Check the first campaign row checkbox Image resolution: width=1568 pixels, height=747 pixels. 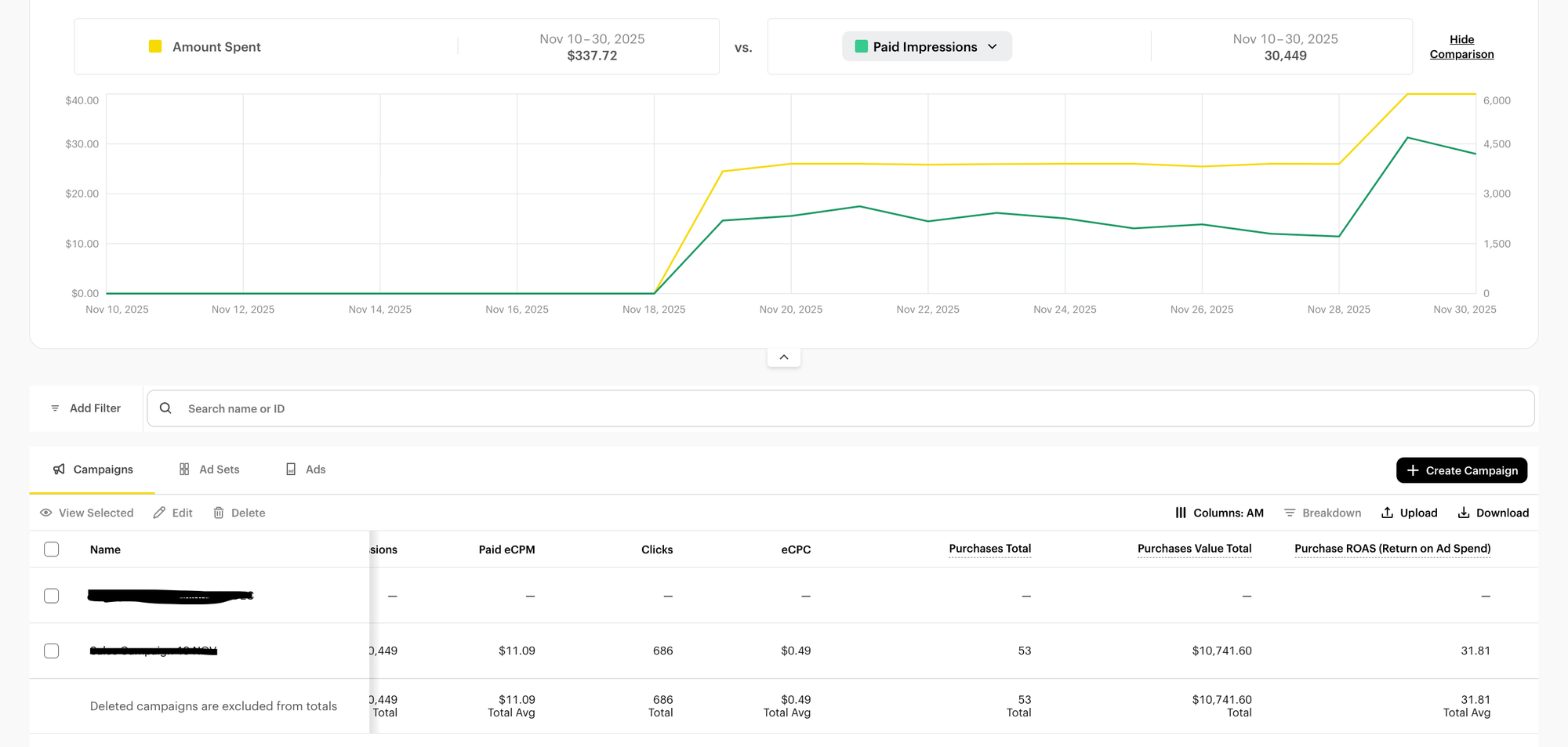pyautogui.click(x=52, y=596)
